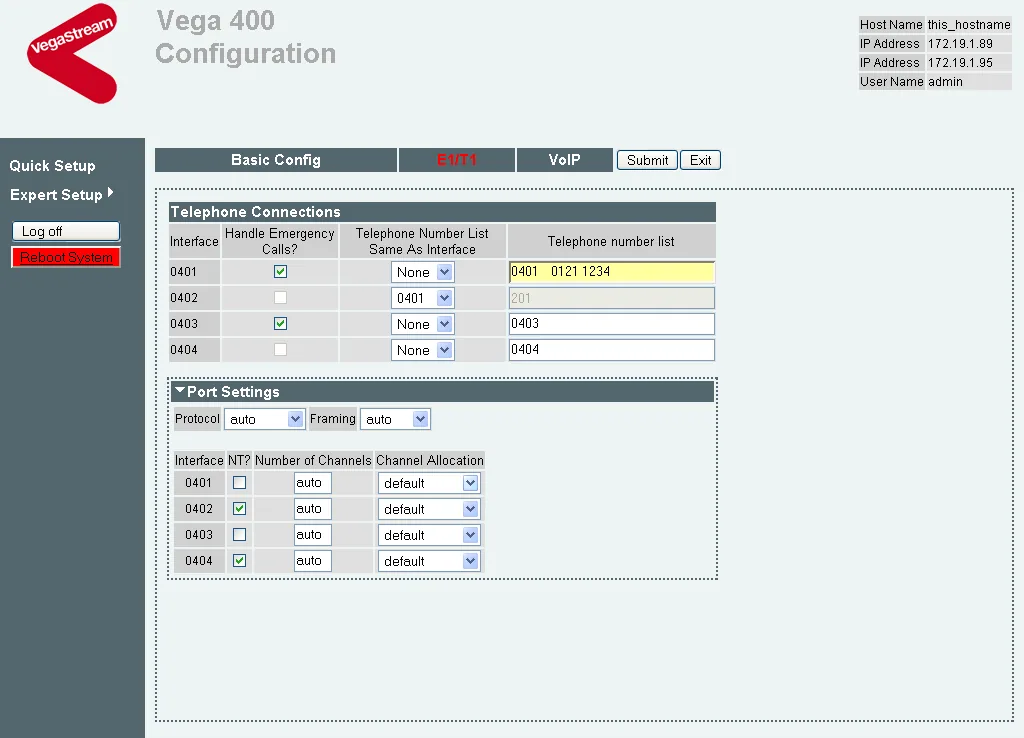Click the red Reboot System button
This screenshot has height=738, width=1024.
pos(66,257)
